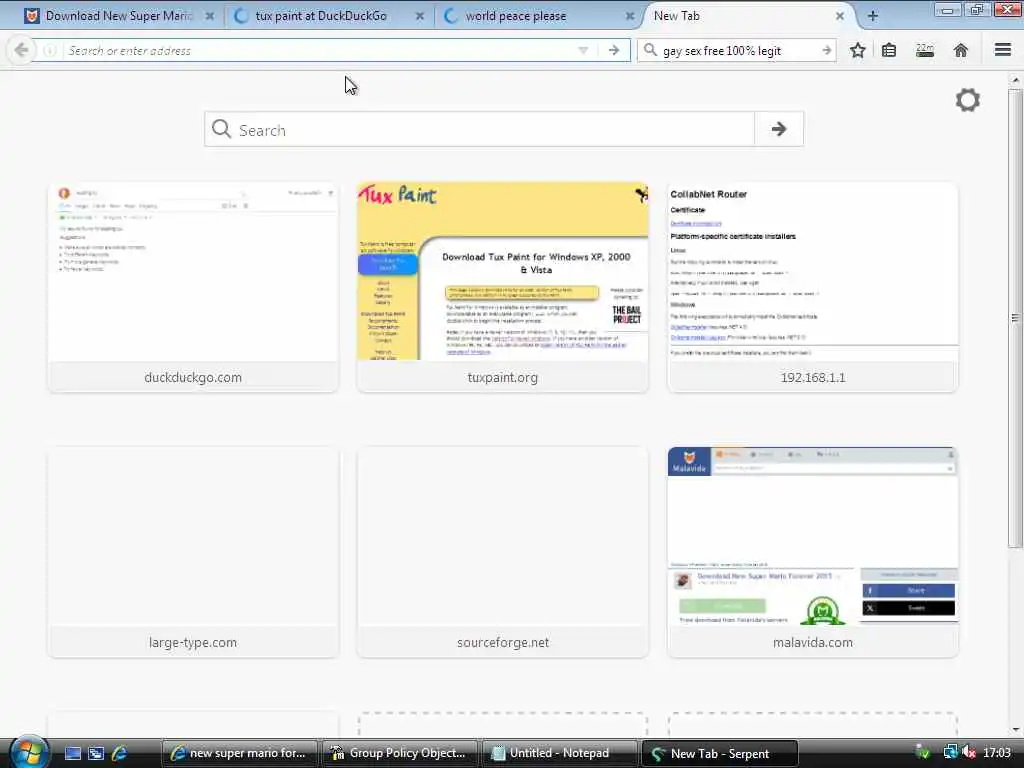This screenshot has width=1024, height=768.
Task: Click the page Search submit arrow
Action: pyautogui.click(x=778, y=129)
